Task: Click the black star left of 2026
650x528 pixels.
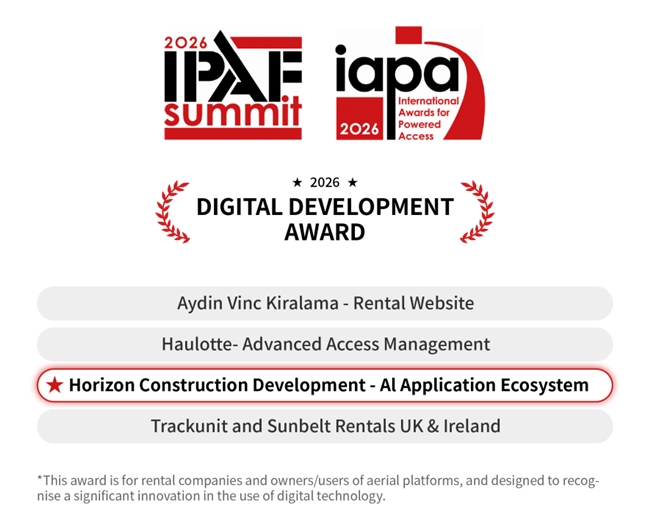Action: (x=297, y=183)
